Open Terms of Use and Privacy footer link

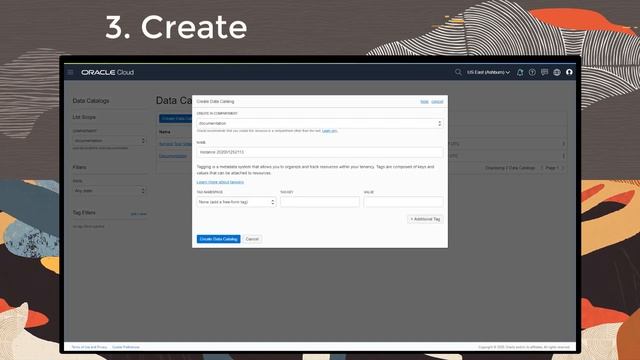[x=89, y=347]
